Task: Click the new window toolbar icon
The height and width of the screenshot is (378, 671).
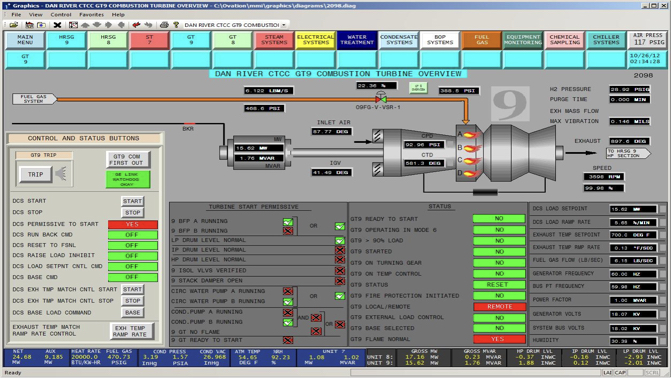Action: [42, 25]
